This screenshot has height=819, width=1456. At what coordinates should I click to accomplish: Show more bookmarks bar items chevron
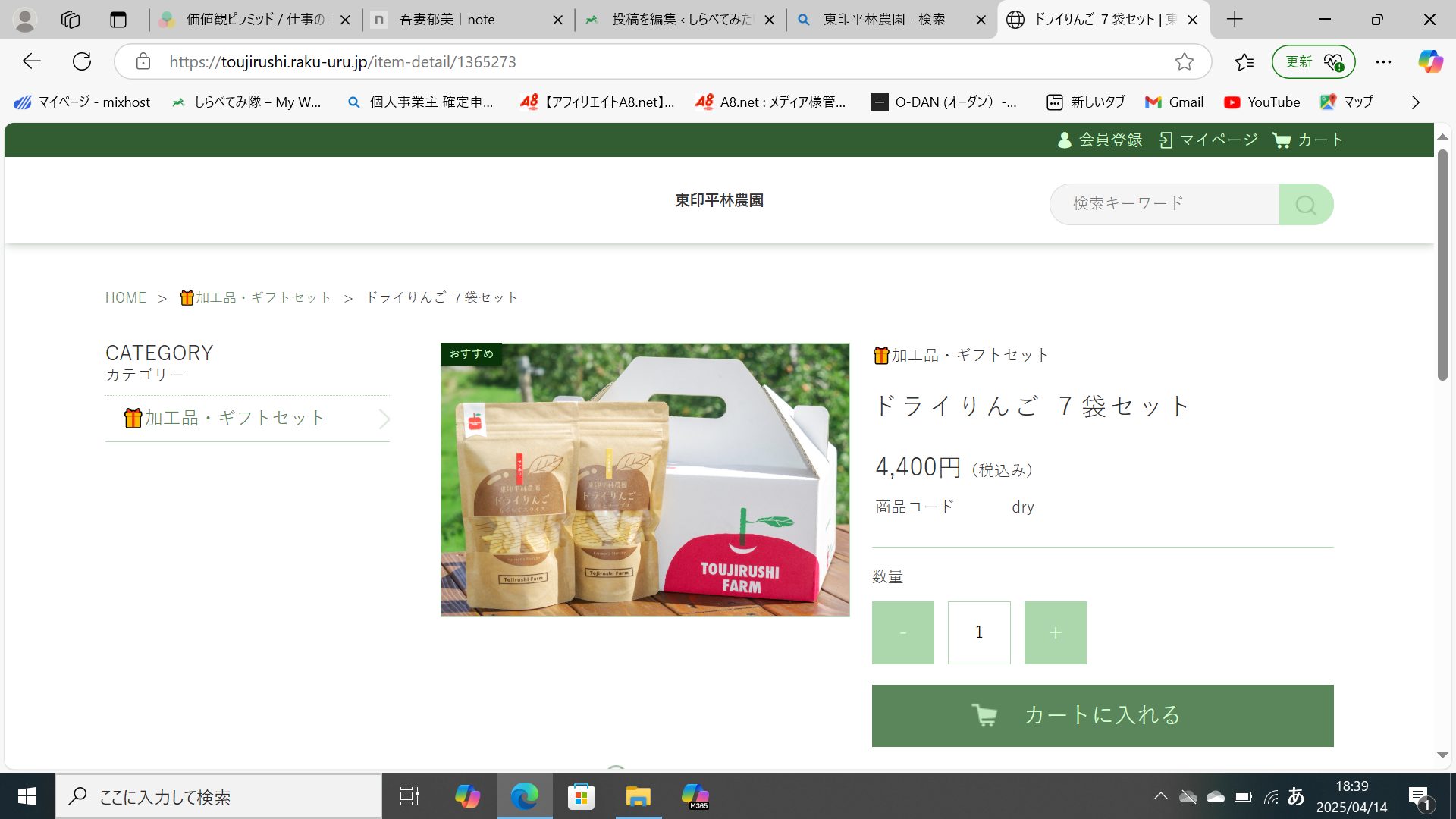click(1415, 102)
